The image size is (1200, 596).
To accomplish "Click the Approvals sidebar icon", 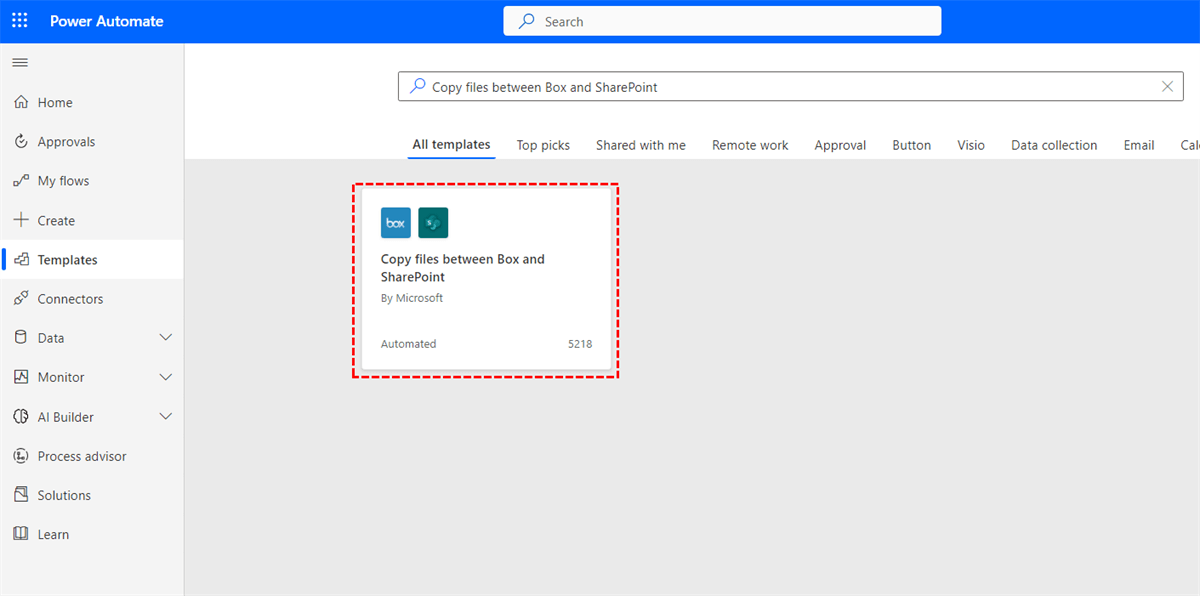I will click(x=21, y=142).
